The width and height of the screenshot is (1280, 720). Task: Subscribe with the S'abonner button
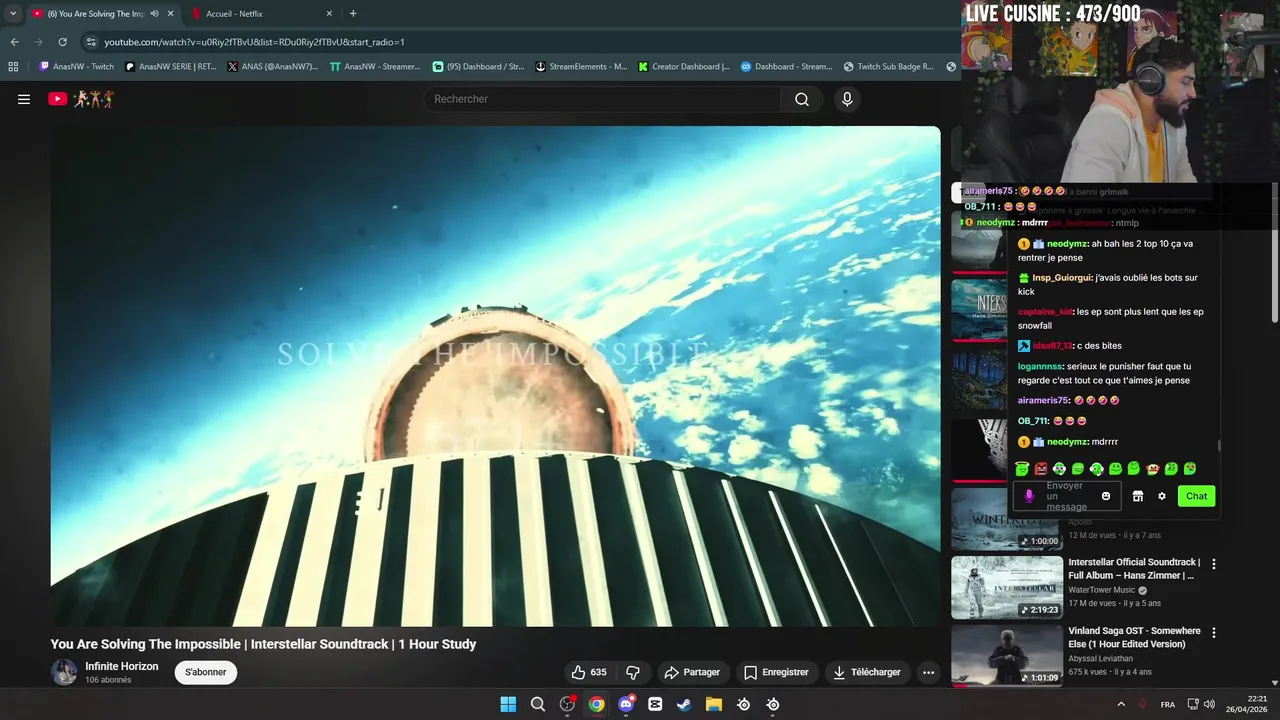click(x=206, y=672)
